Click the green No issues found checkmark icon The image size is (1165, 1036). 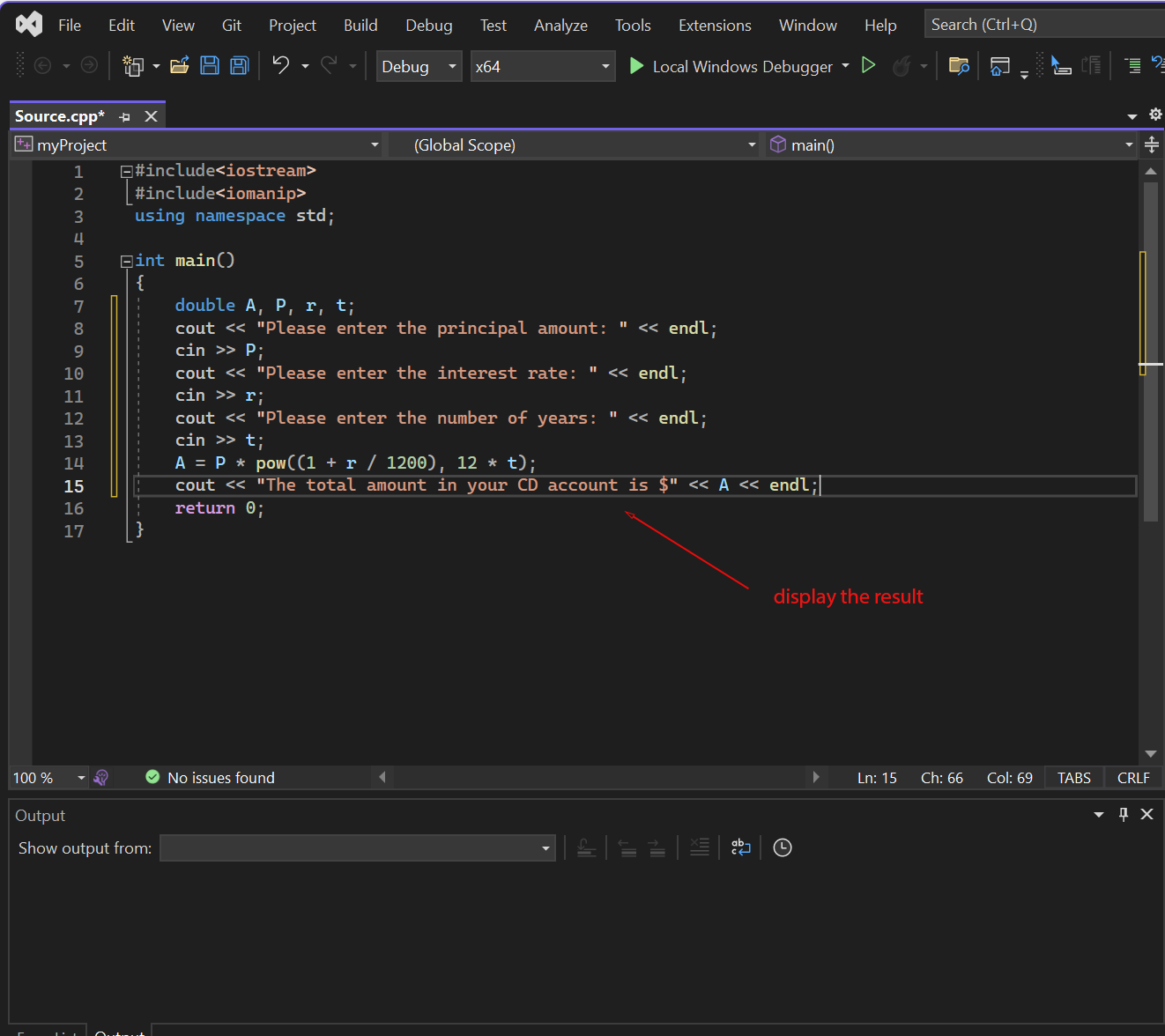tap(152, 777)
